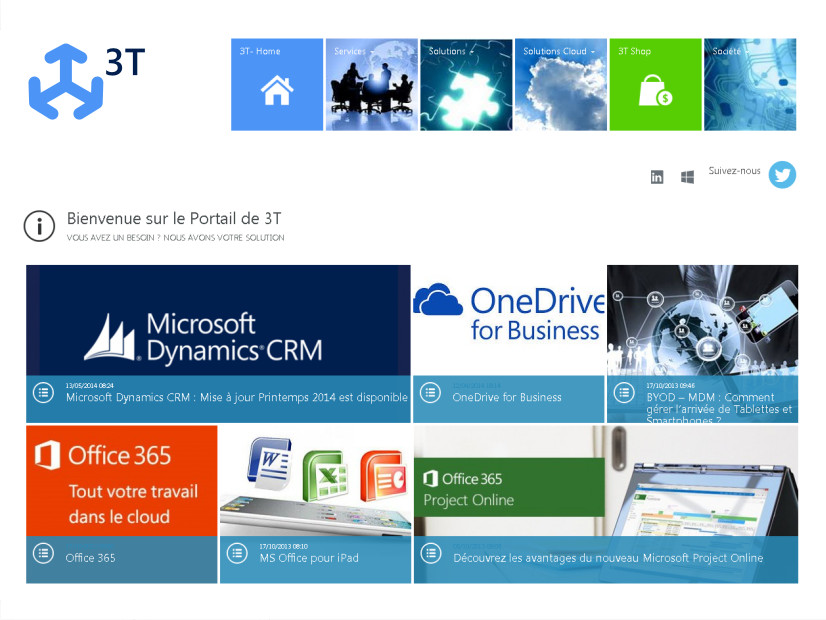Click the information icon beside Bienvenue
826x620 pixels.
point(39,226)
